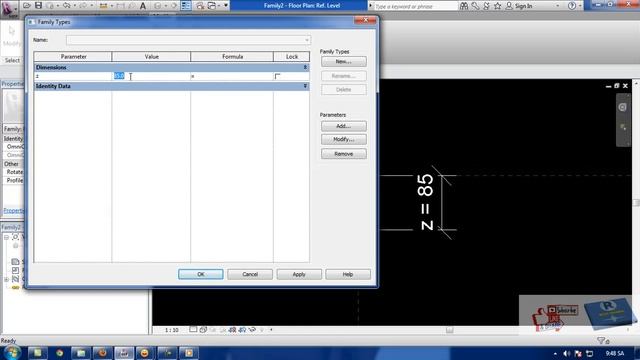The height and width of the screenshot is (360, 640).
Task: Open Firefox from the taskbar
Action: 102,353
